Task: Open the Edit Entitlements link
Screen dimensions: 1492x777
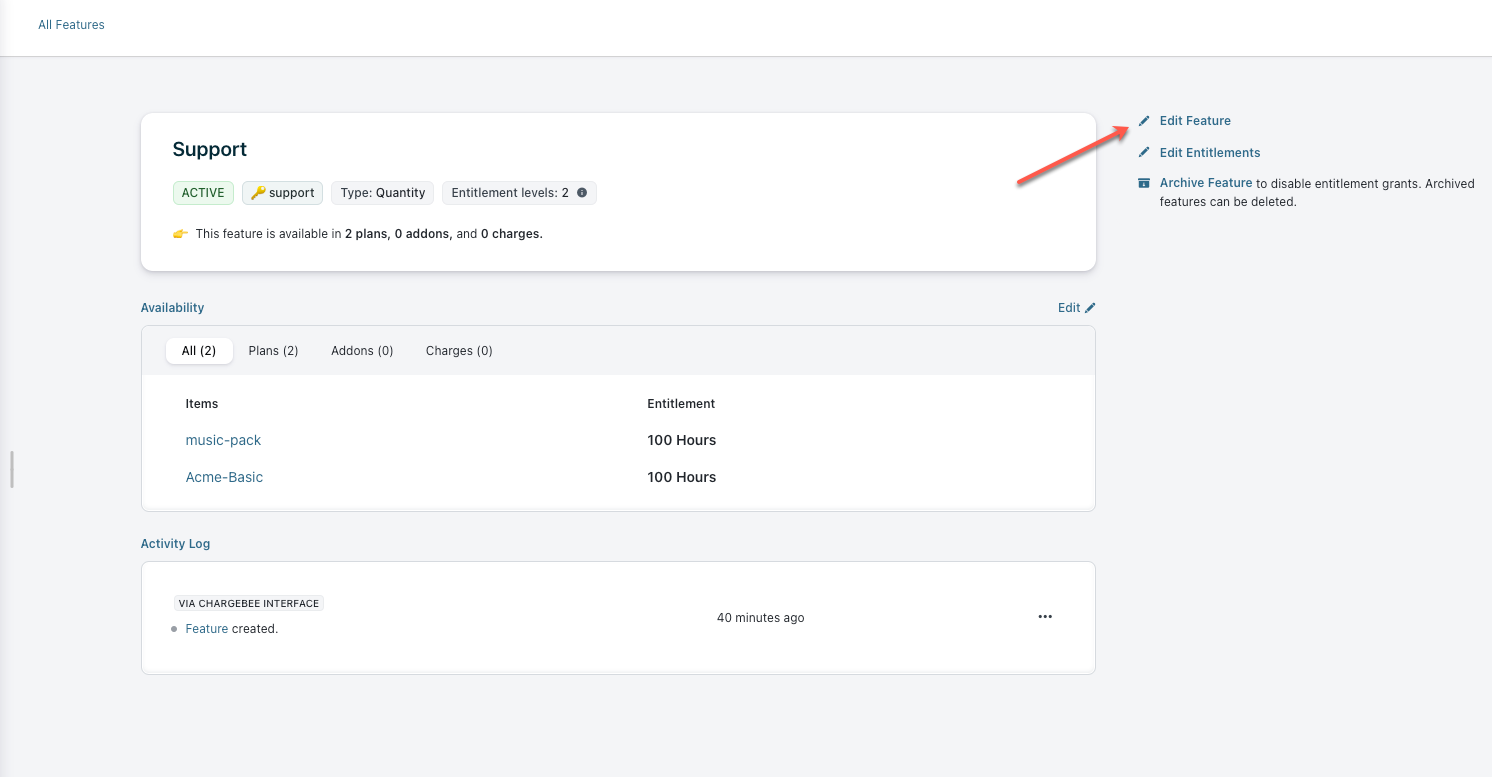Action: (x=1210, y=153)
